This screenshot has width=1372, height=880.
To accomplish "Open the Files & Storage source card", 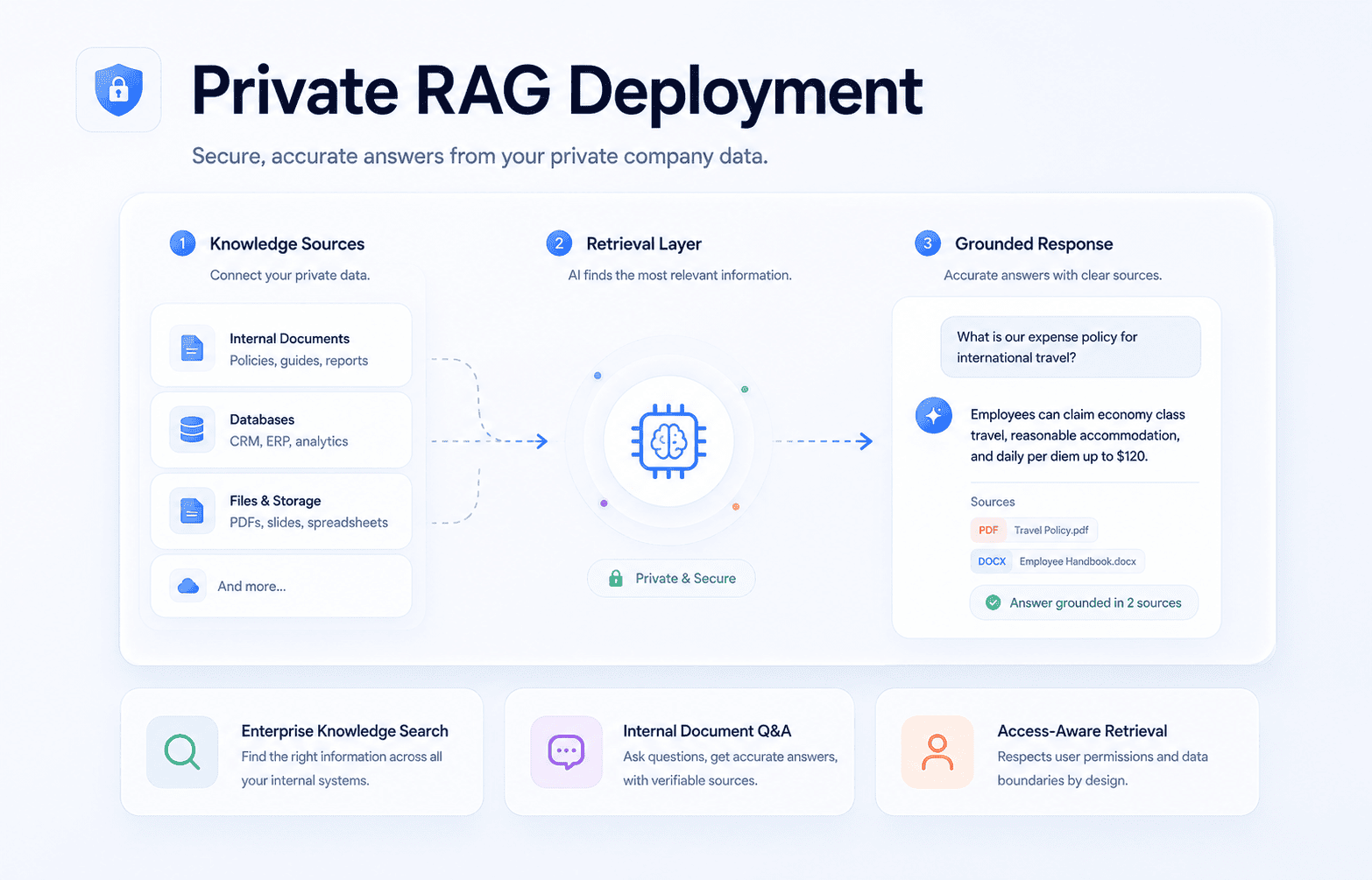I will (281, 511).
